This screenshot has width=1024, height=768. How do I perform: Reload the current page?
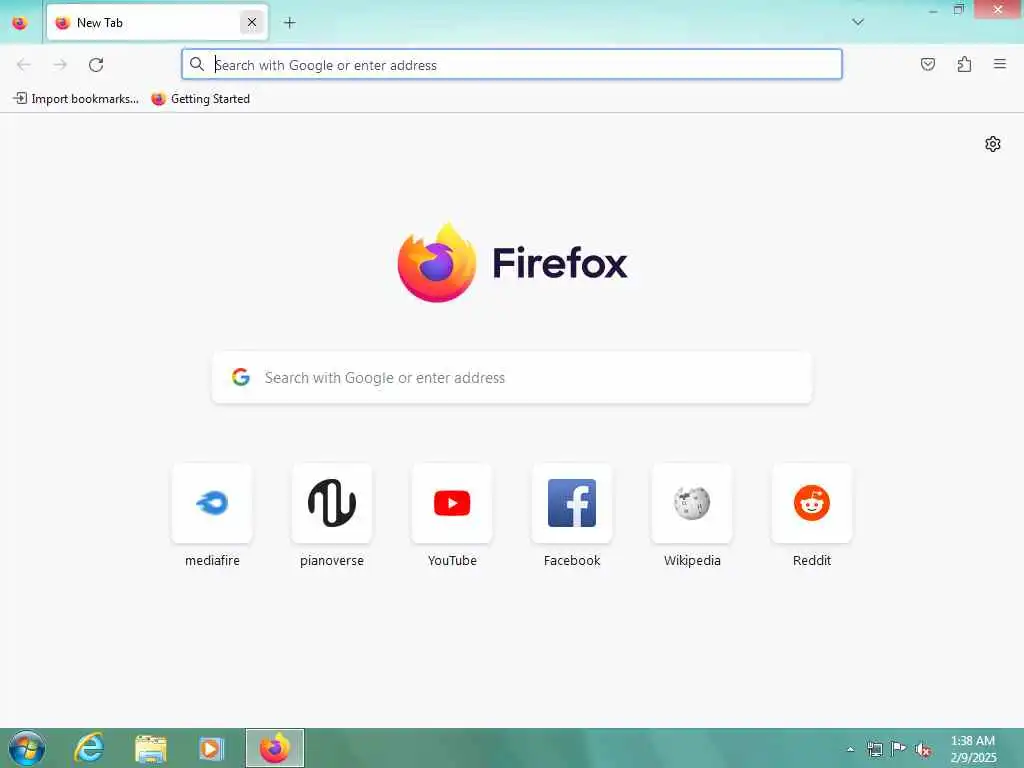tap(96, 65)
